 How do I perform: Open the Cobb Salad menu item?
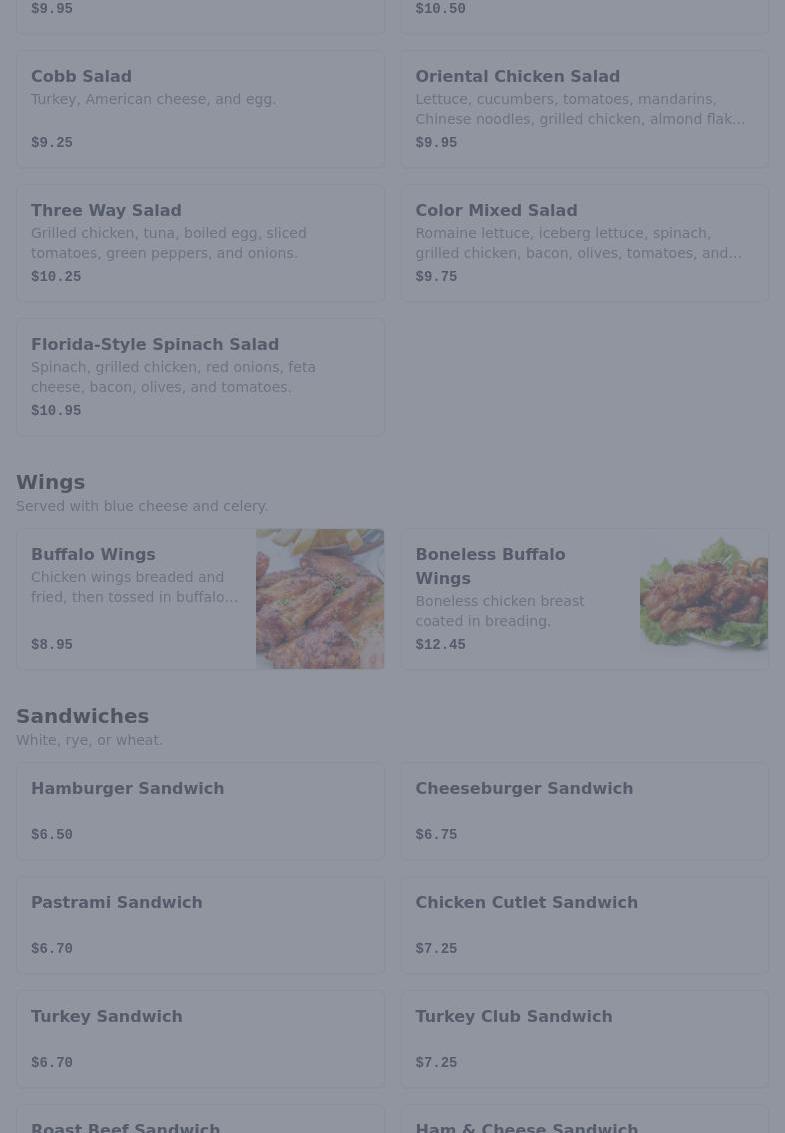(200, 109)
